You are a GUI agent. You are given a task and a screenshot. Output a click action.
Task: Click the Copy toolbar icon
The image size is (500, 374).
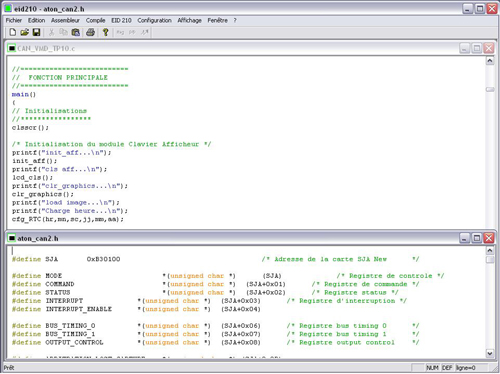pos(63,32)
